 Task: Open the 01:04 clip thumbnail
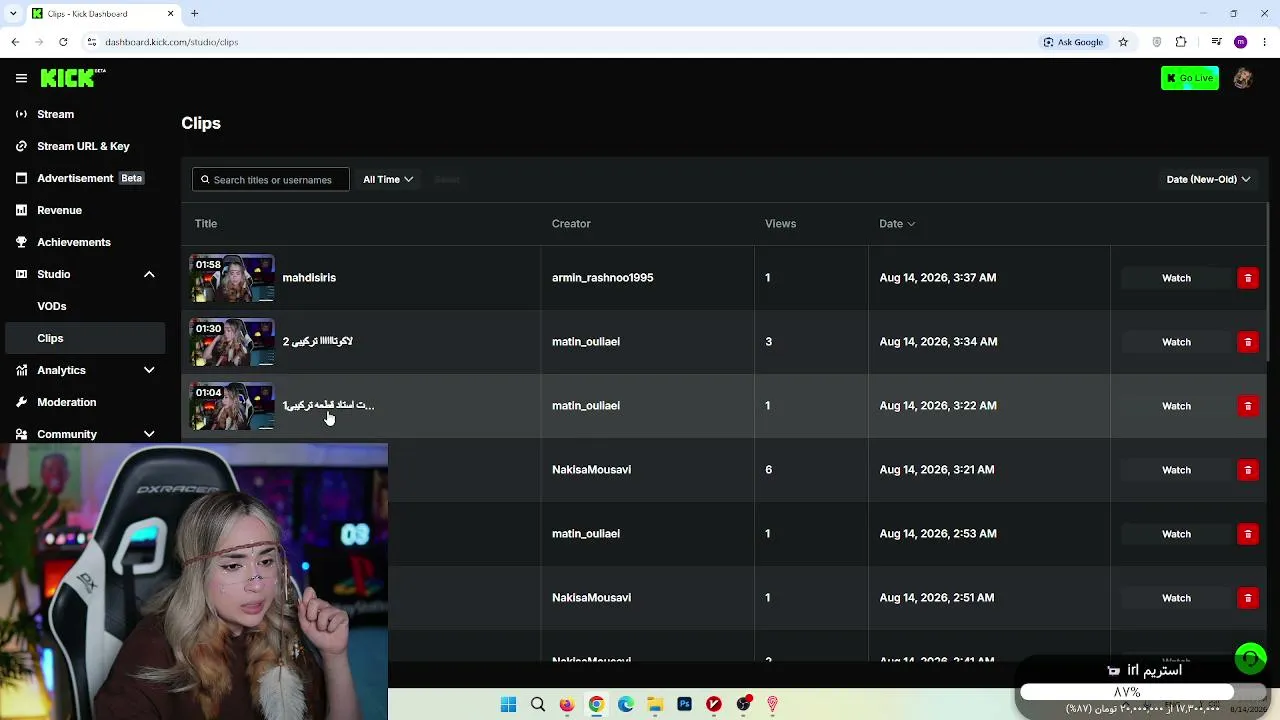pyautogui.click(x=232, y=406)
